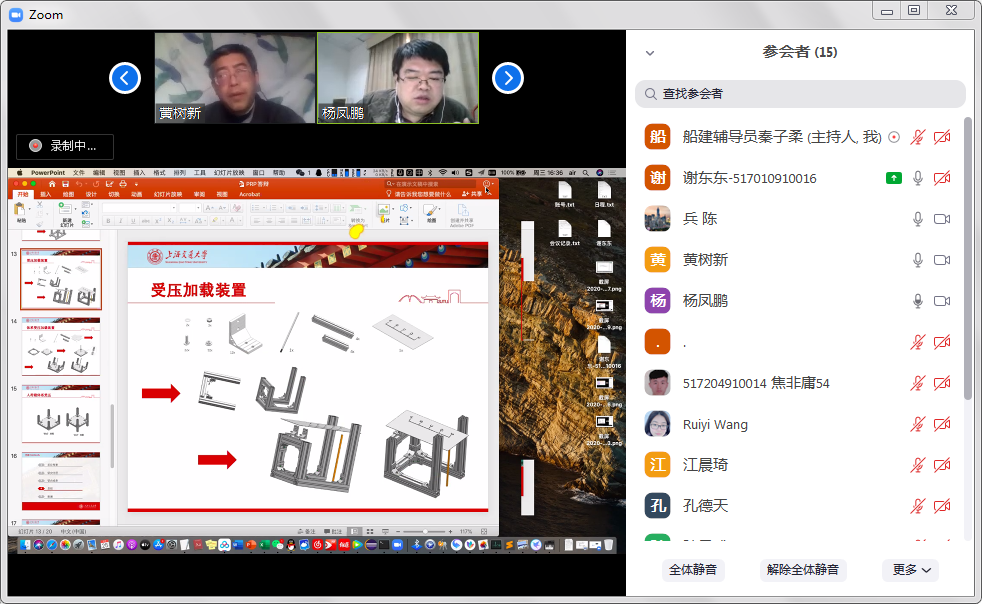Click the bulleted list icon in PowerPoint
982x604 pixels.
click(255, 208)
